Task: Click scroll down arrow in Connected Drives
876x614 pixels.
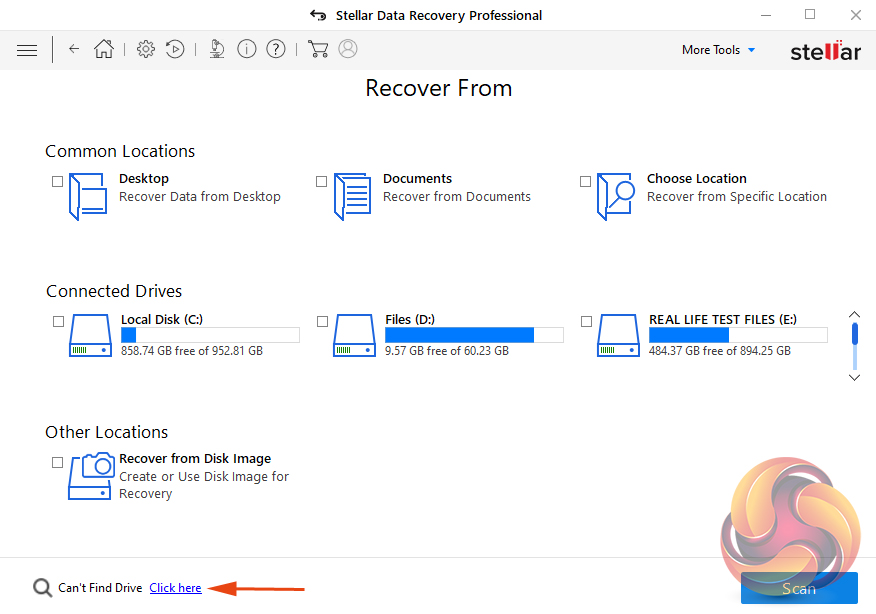Action: [x=854, y=378]
